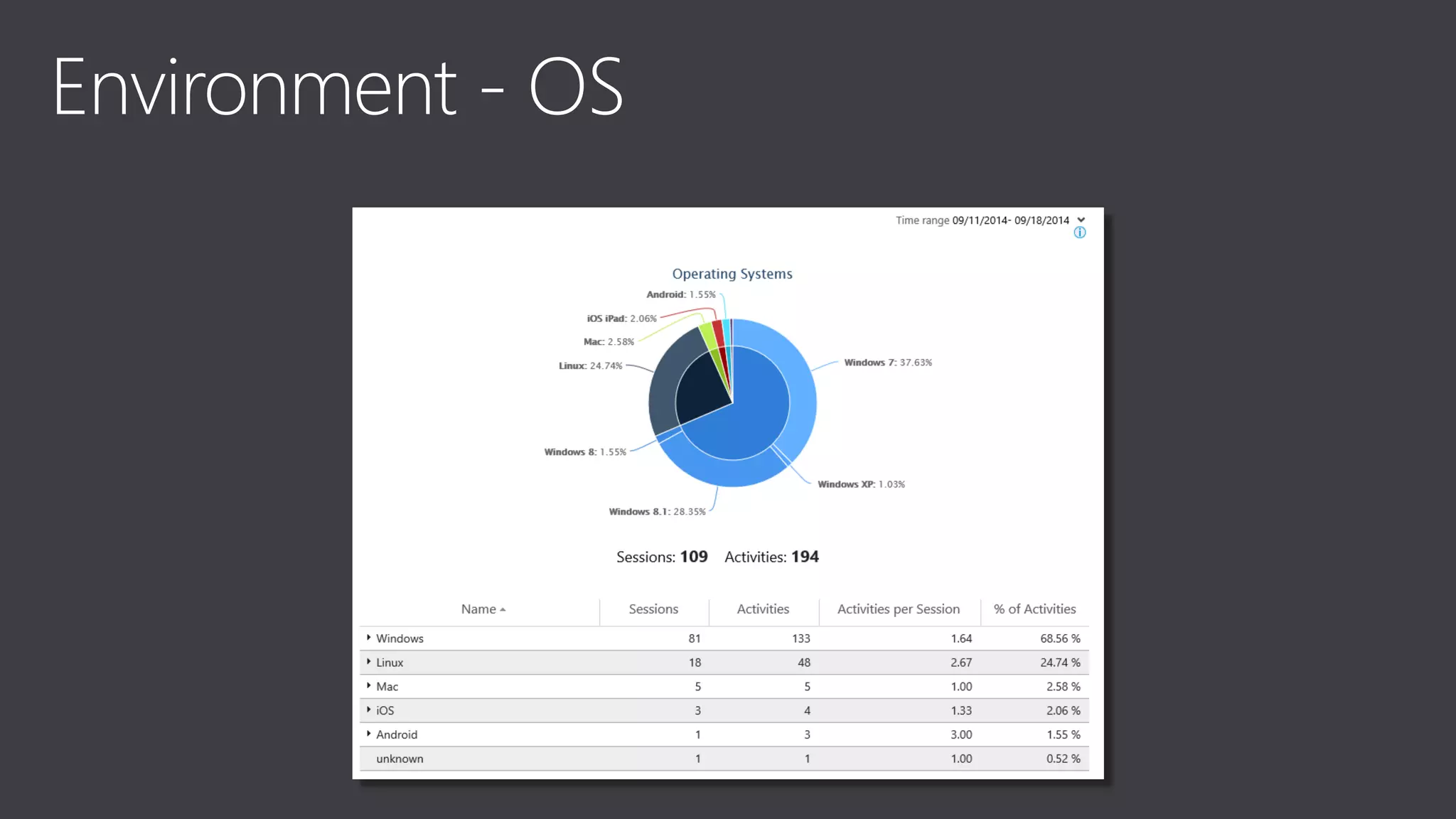
Task: Click the 24.74 % cell in Linux row
Action: coord(1060,663)
